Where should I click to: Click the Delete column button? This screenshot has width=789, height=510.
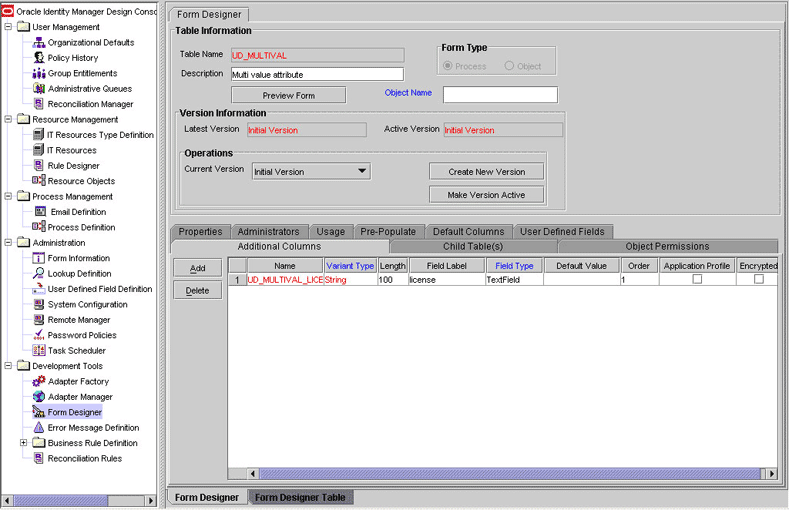pos(197,290)
